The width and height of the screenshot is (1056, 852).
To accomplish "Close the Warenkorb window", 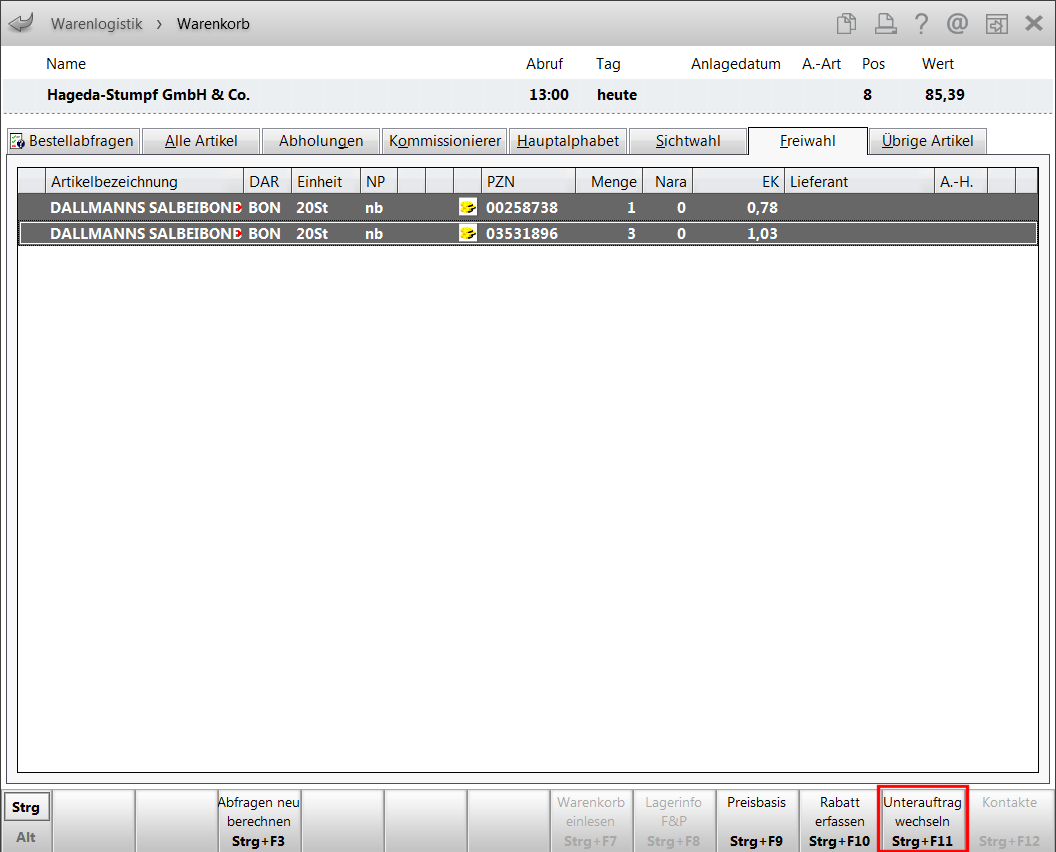I will click(x=1034, y=24).
